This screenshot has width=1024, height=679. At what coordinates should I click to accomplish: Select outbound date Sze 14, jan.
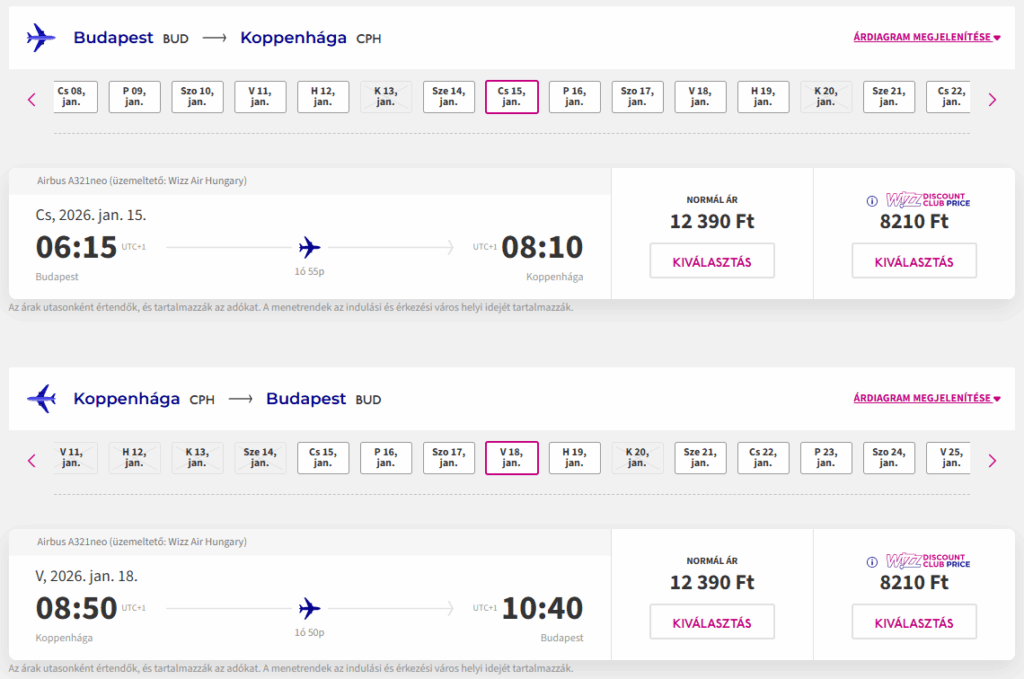[x=448, y=96]
